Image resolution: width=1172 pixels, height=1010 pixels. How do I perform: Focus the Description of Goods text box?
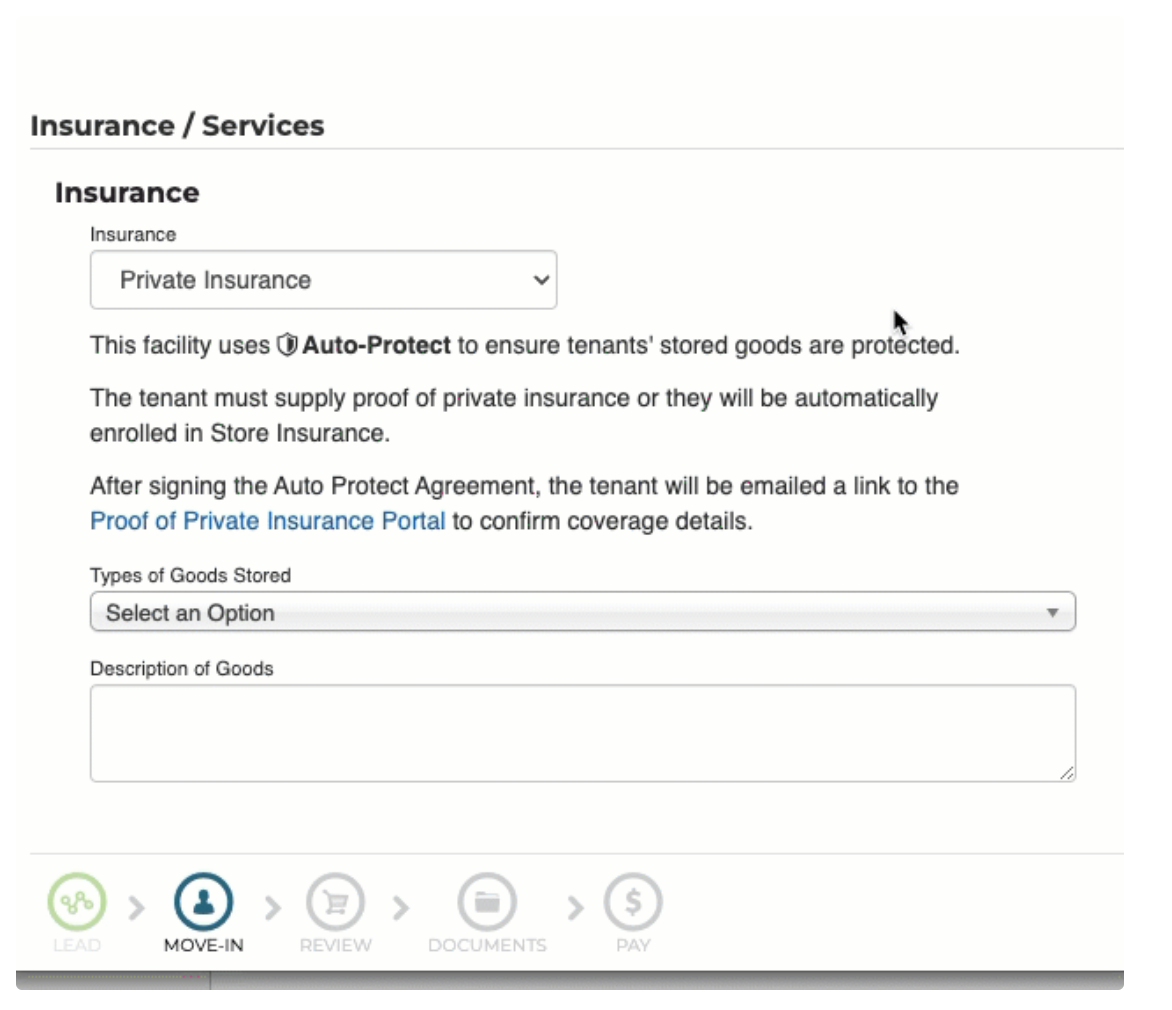pyautogui.click(x=582, y=732)
